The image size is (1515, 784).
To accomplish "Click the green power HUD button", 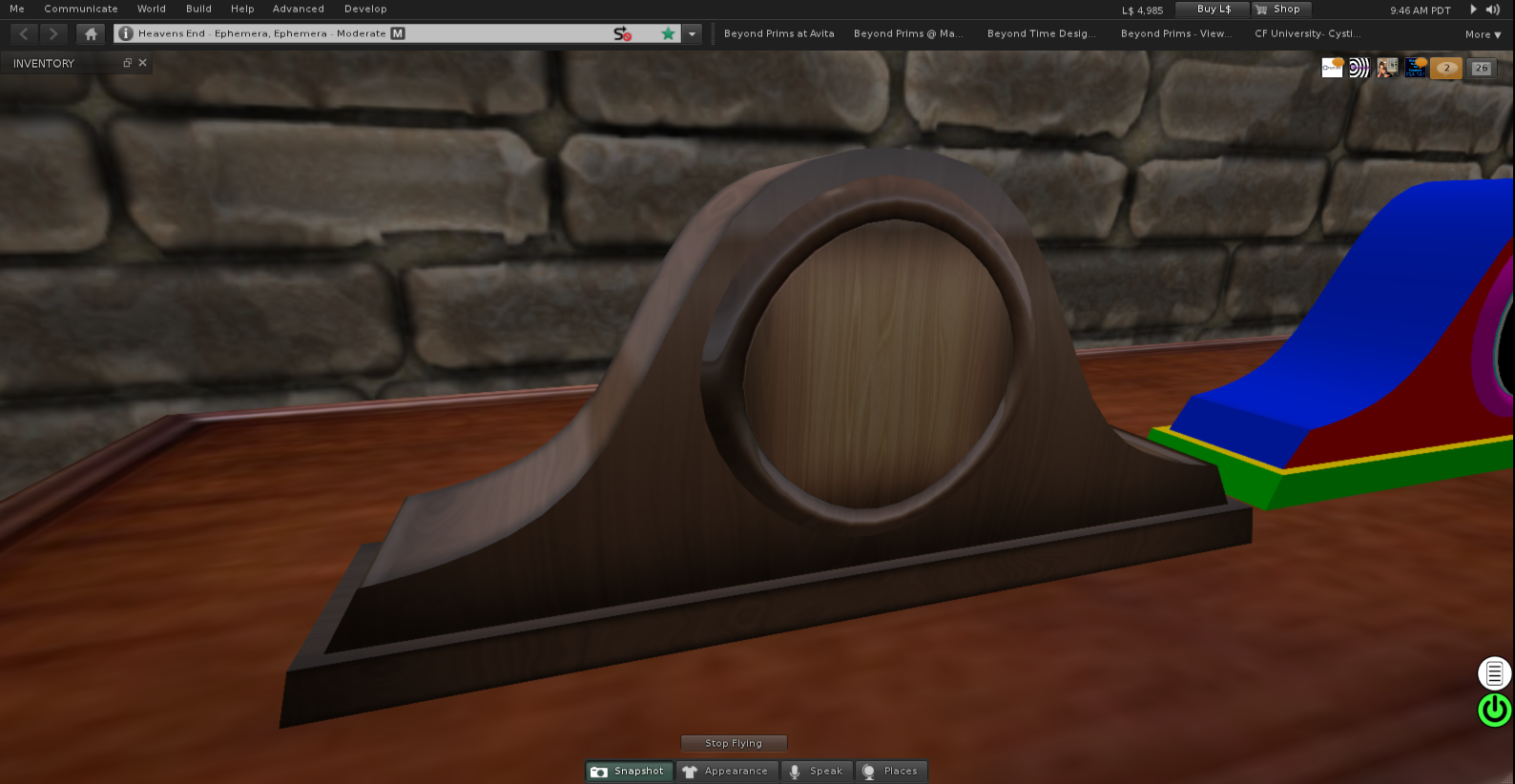I will click(x=1494, y=710).
